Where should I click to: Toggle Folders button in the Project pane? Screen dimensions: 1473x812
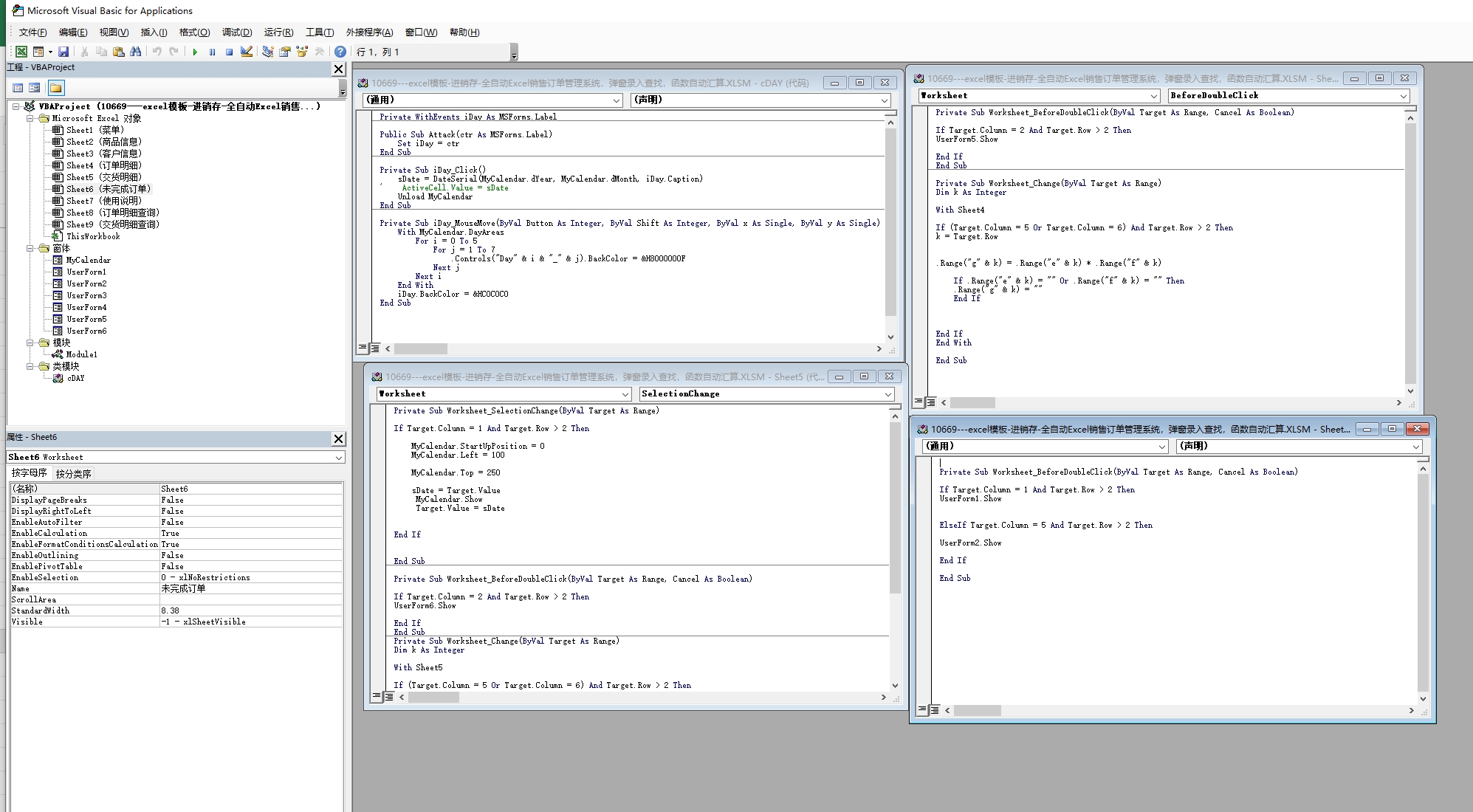pos(56,88)
